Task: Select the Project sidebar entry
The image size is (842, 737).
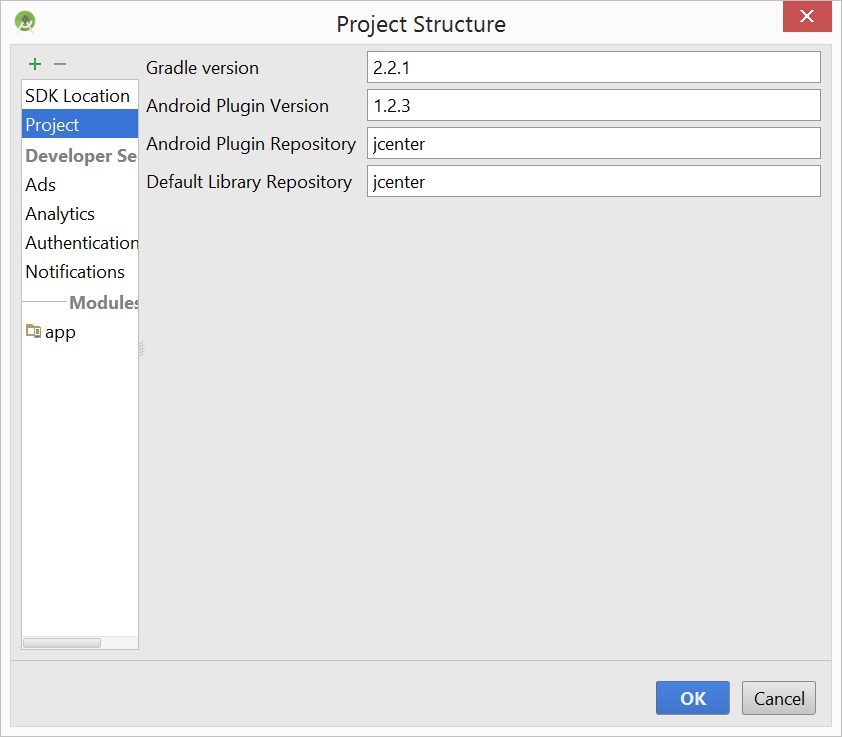Action: coord(80,124)
